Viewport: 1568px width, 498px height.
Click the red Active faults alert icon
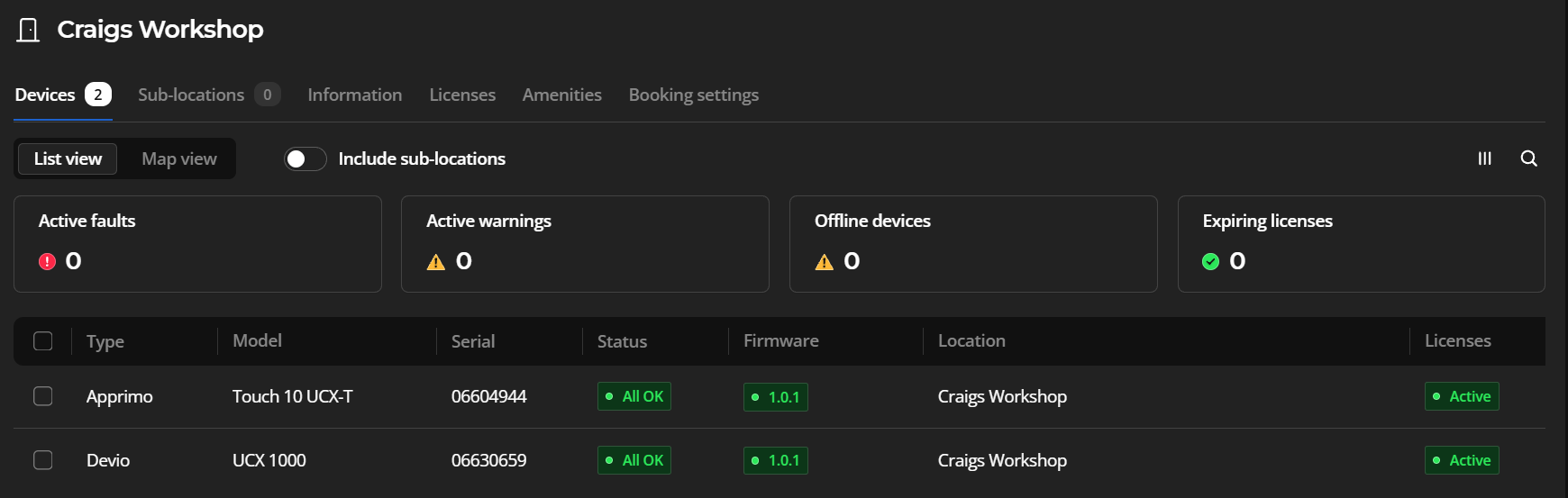pyautogui.click(x=48, y=261)
